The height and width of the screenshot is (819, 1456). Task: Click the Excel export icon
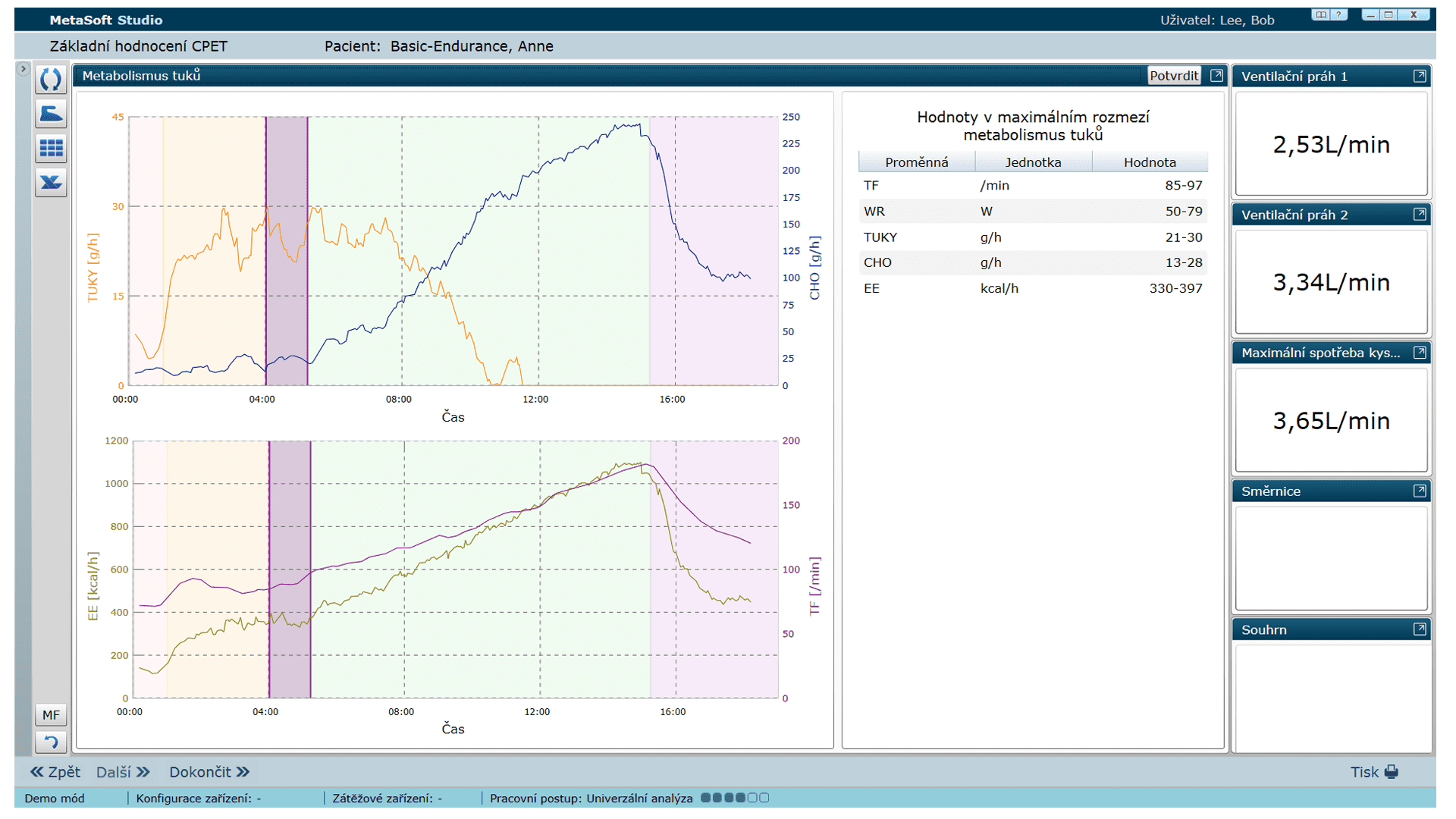[x=51, y=183]
